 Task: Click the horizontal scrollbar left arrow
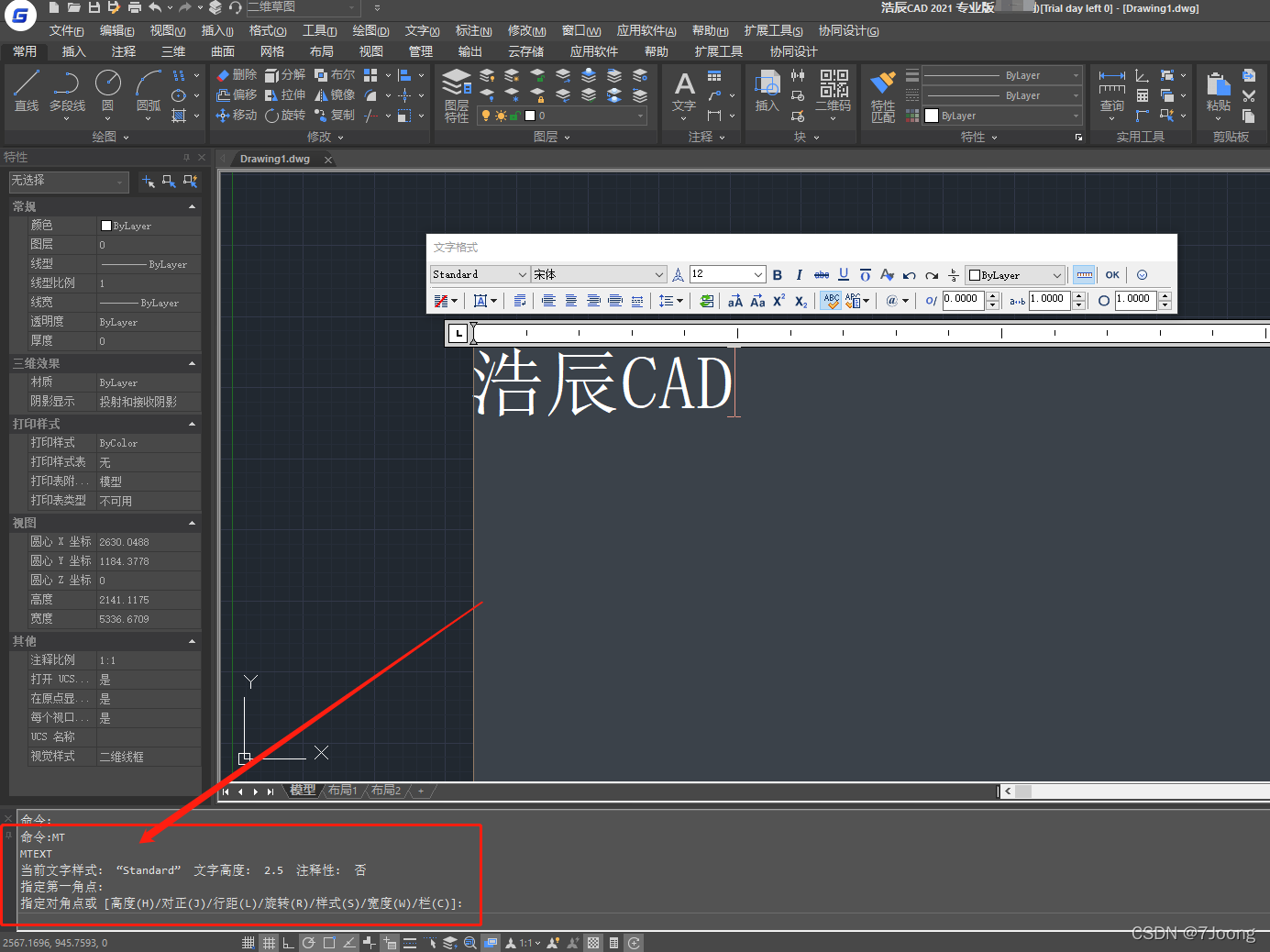click(x=1008, y=791)
